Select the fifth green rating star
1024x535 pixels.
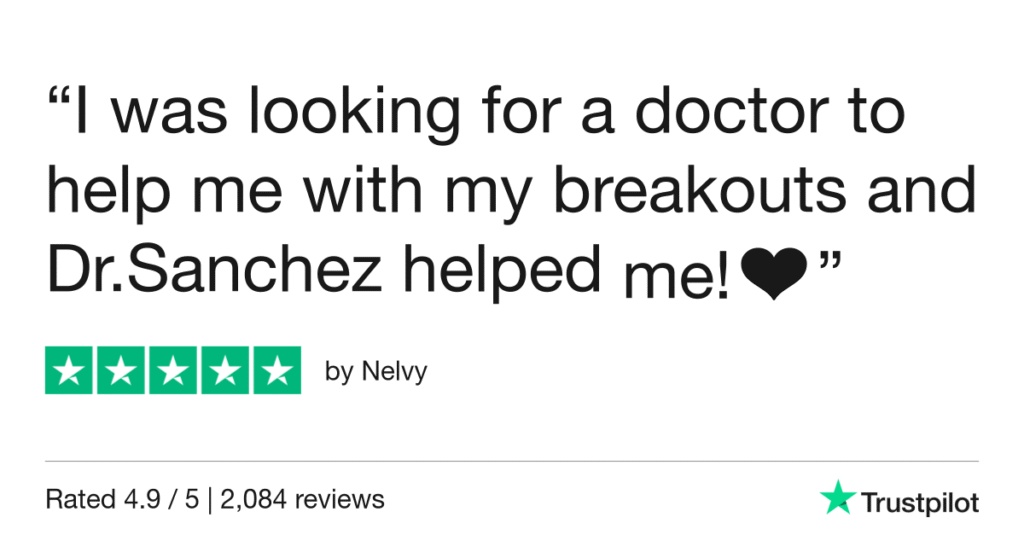pyautogui.click(x=276, y=371)
